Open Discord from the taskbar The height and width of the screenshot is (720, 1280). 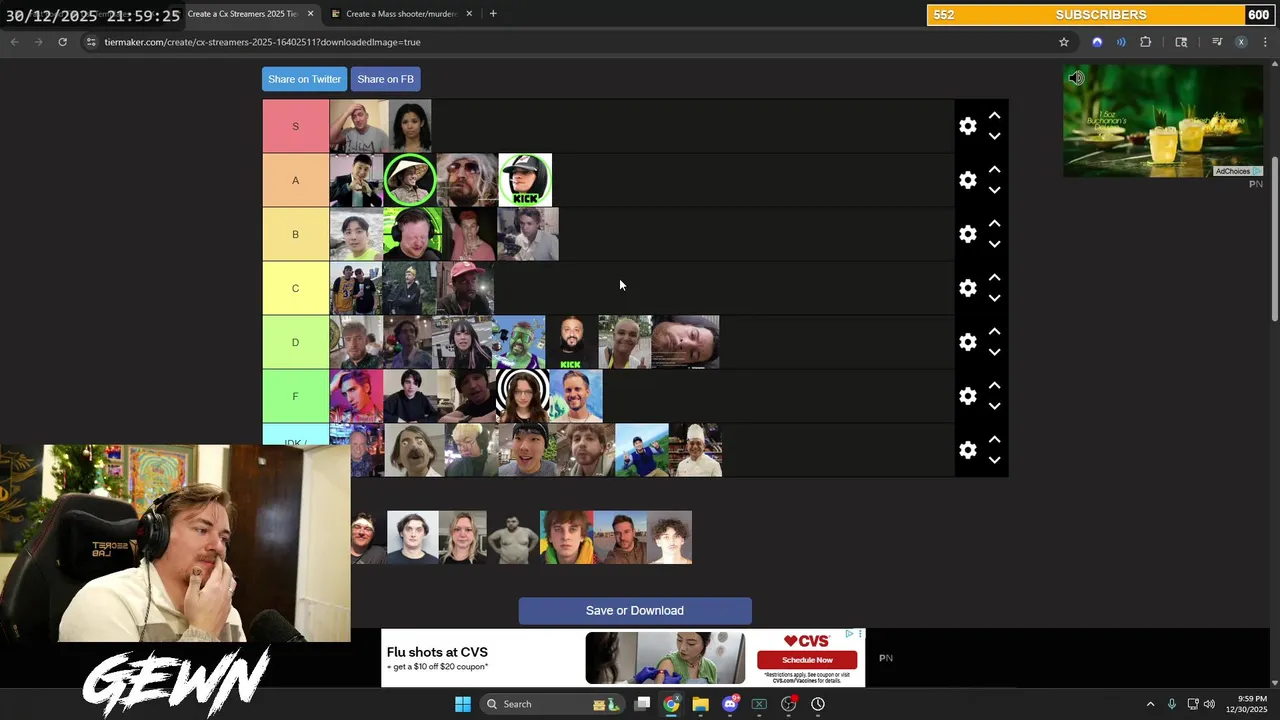pos(730,704)
